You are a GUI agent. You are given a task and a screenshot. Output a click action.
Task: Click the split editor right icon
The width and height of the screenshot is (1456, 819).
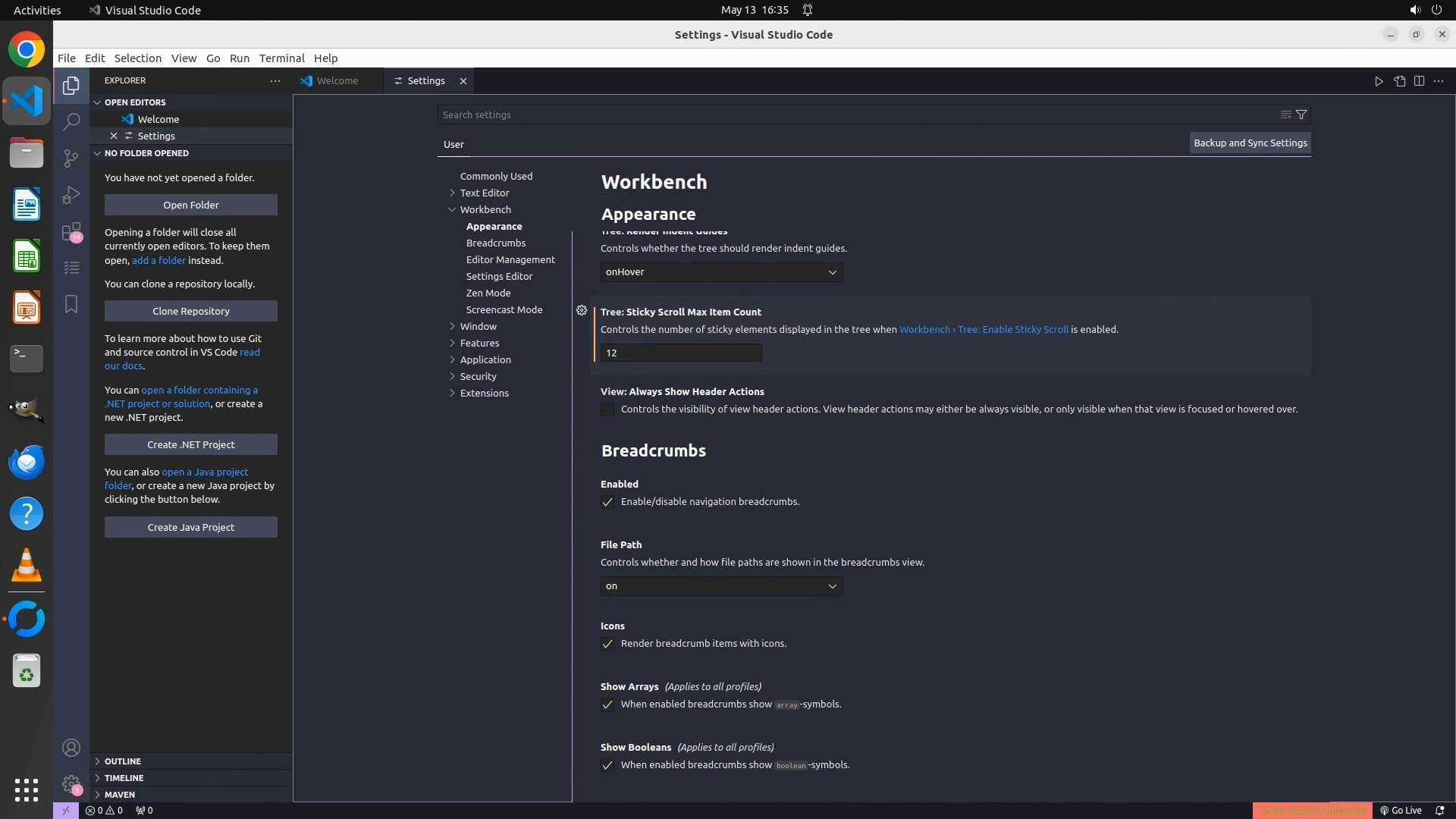pyautogui.click(x=1419, y=81)
